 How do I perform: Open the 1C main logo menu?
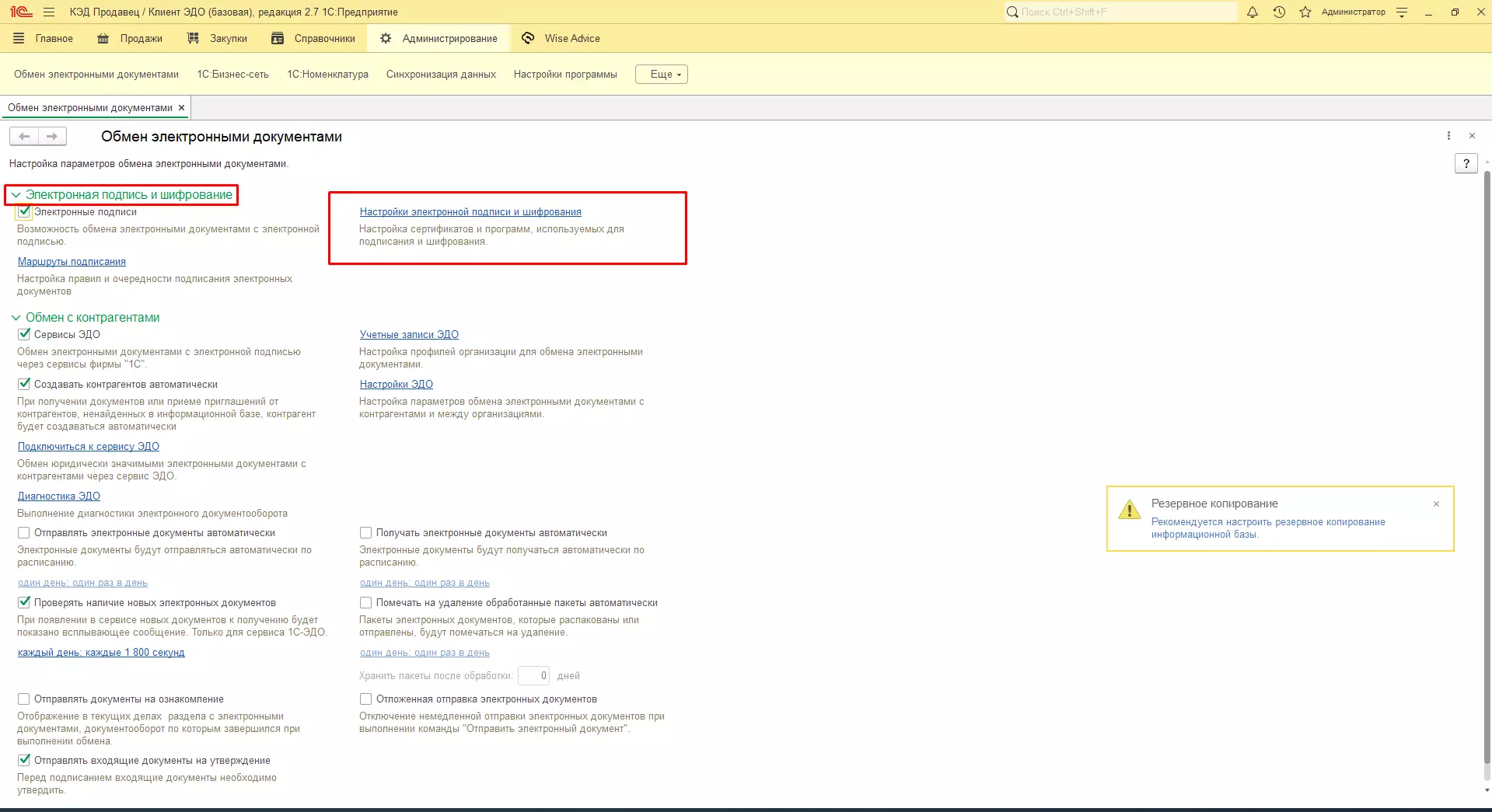coord(21,12)
